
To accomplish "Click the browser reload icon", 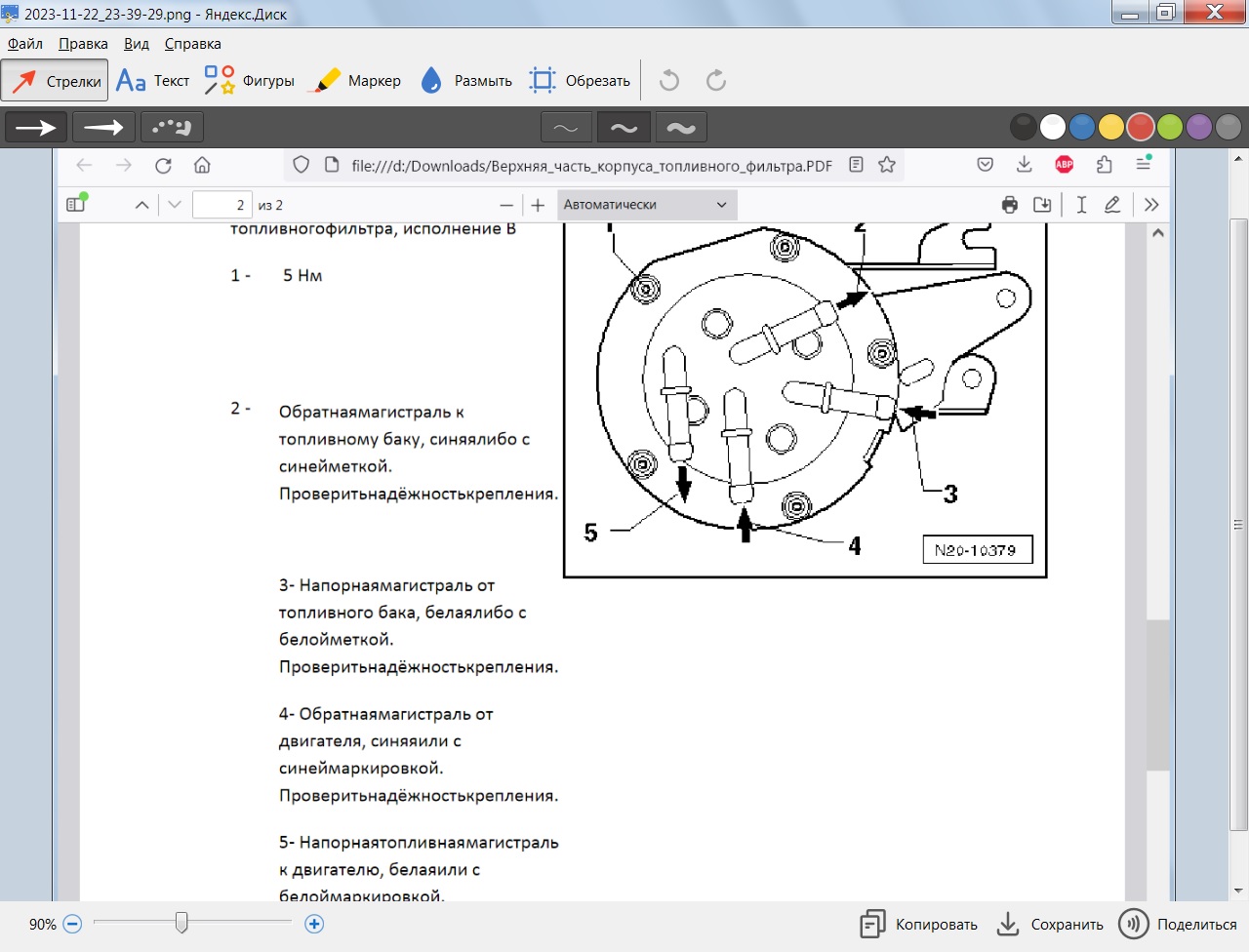I will (x=163, y=165).
